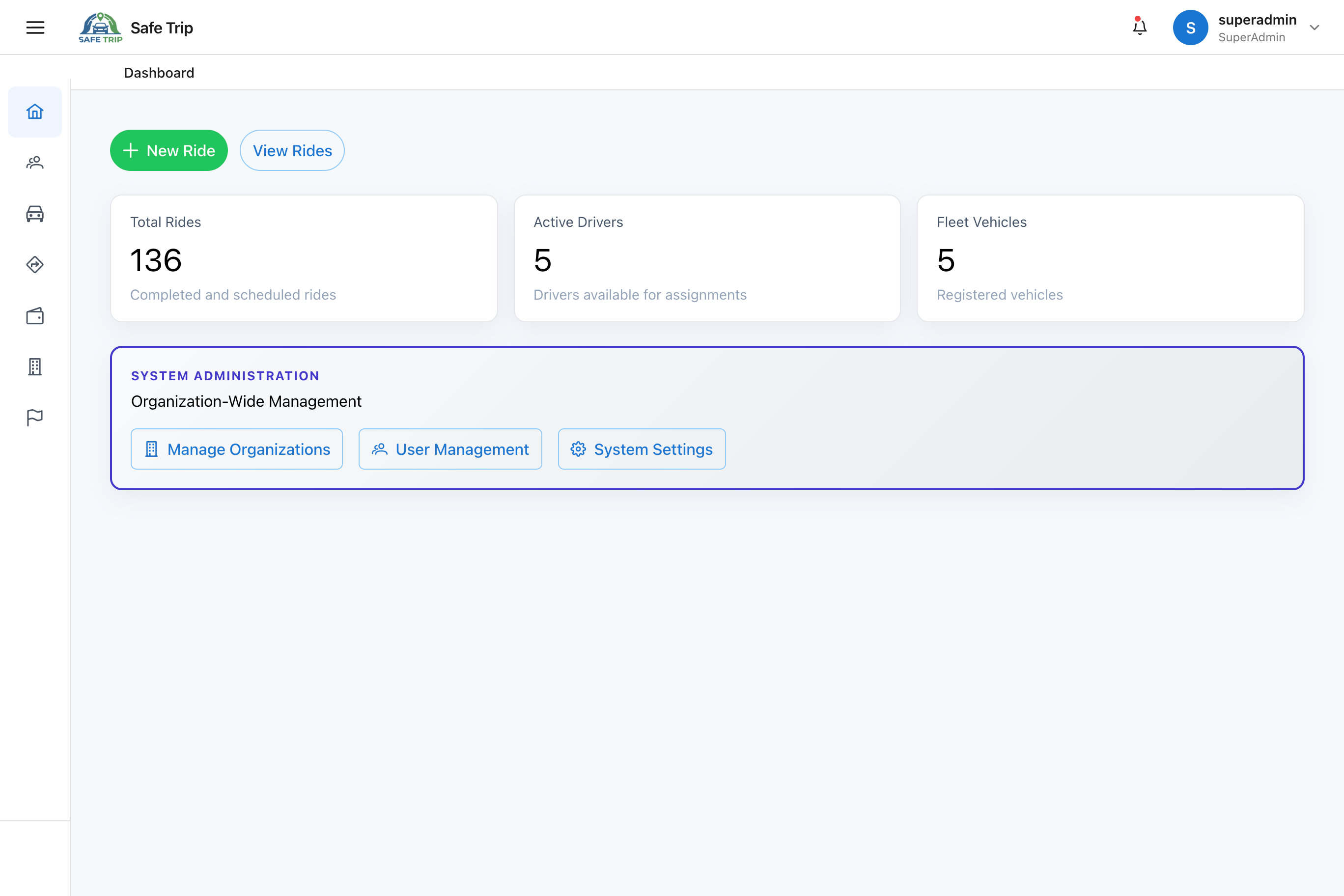Open the route direction icon in the sidebar
The width and height of the screenshot is (1344, 896).
click(35, 265)
